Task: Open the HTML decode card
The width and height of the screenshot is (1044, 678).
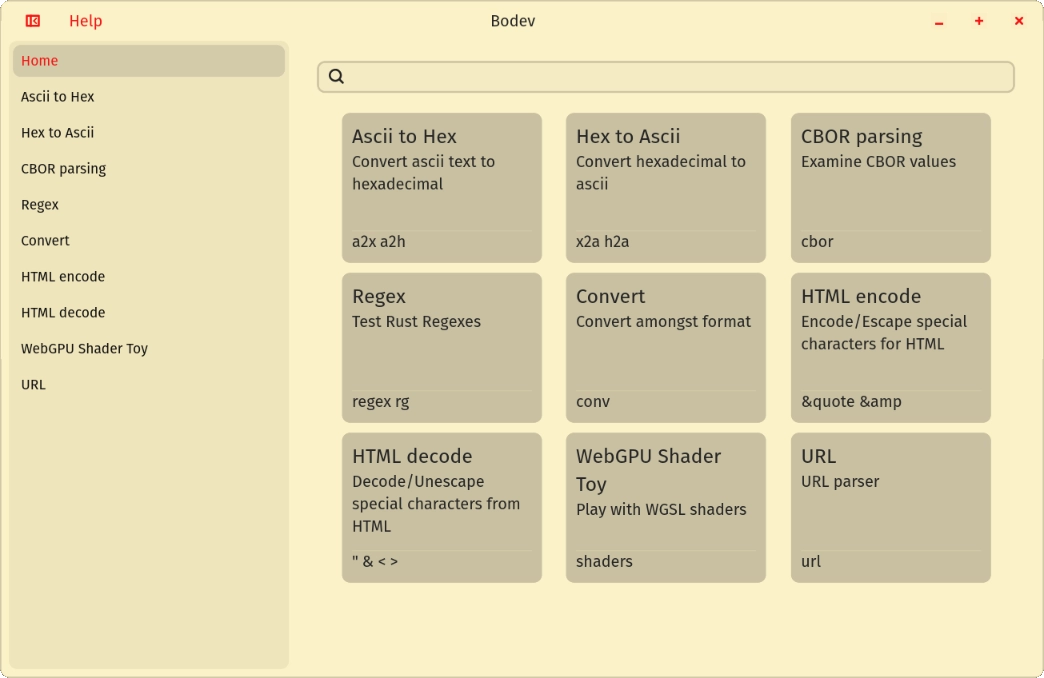Action: coord(441,508)
